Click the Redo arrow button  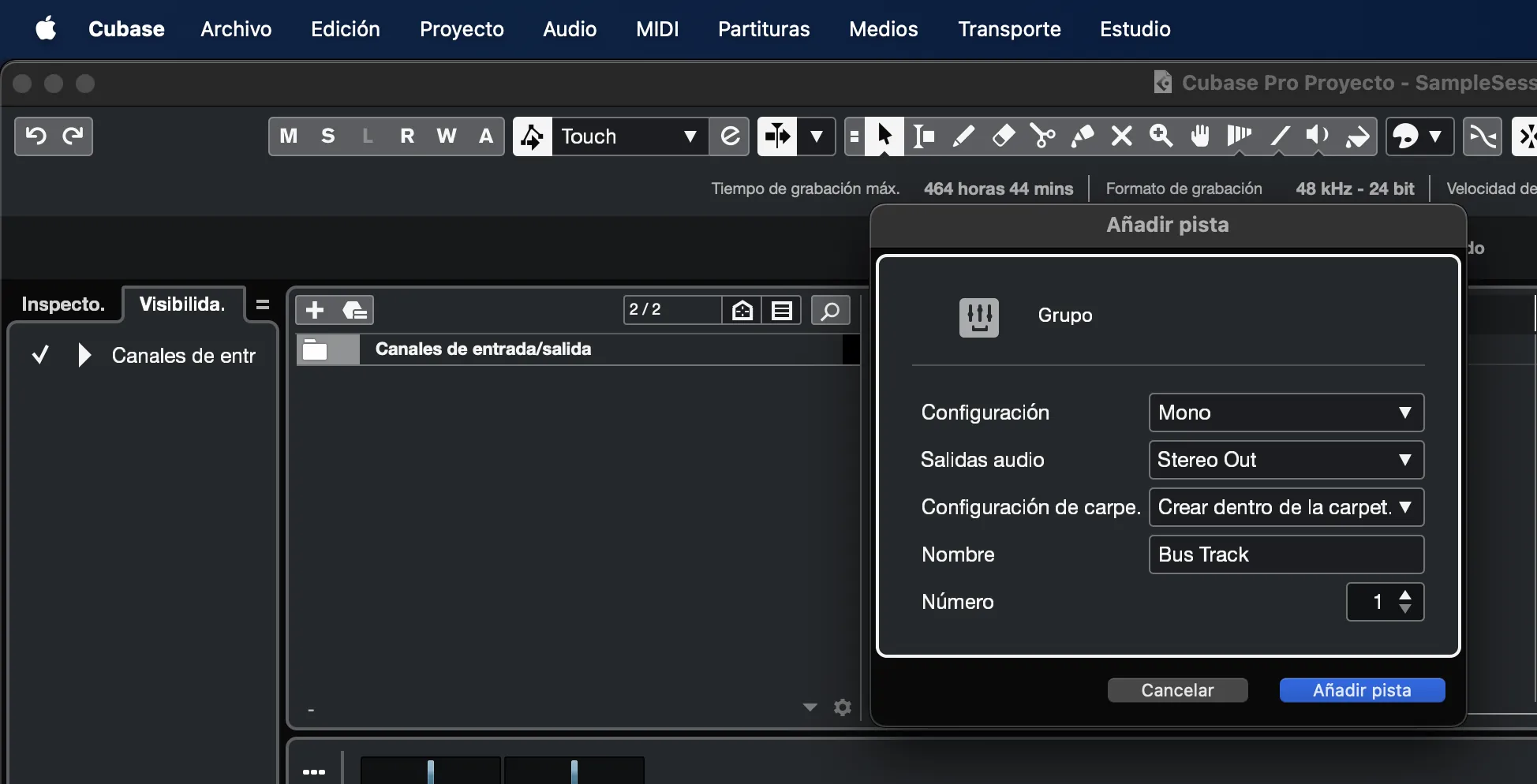coord(73,136)
